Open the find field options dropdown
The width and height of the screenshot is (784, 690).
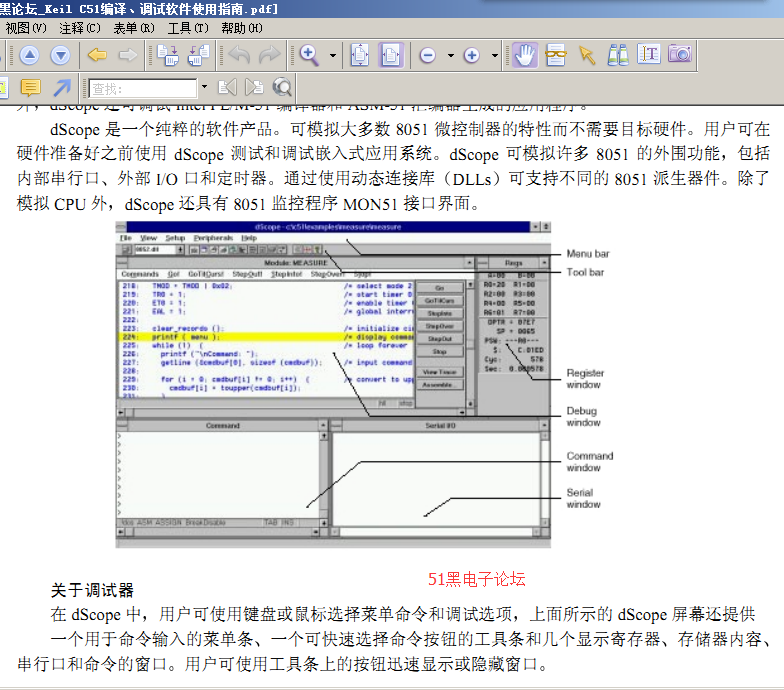[x=204, y=87]
